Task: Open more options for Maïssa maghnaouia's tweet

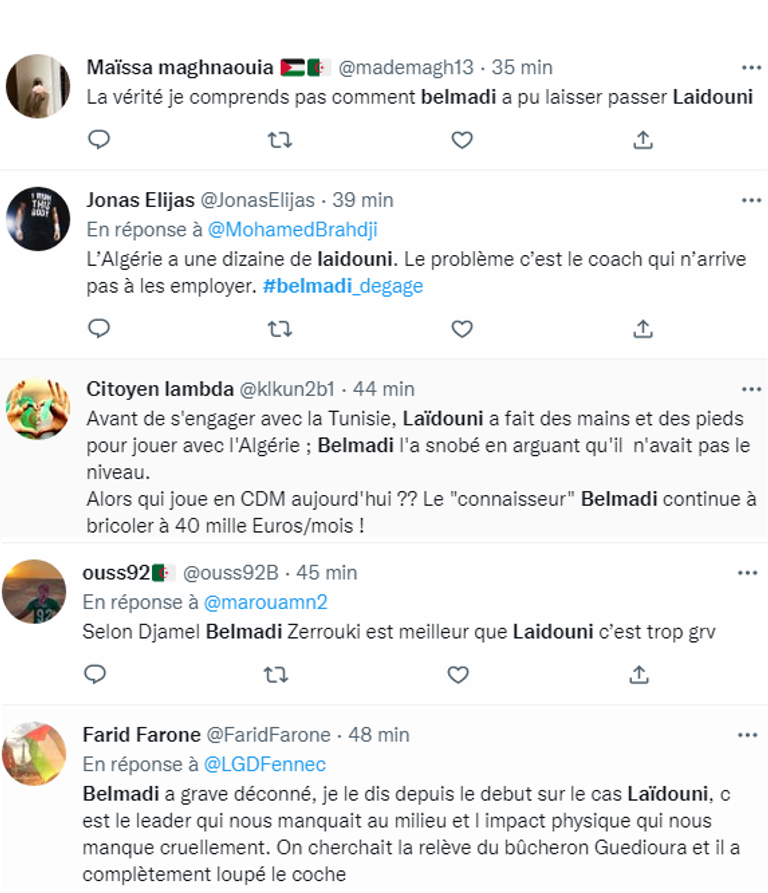Action: click(750, 68)
